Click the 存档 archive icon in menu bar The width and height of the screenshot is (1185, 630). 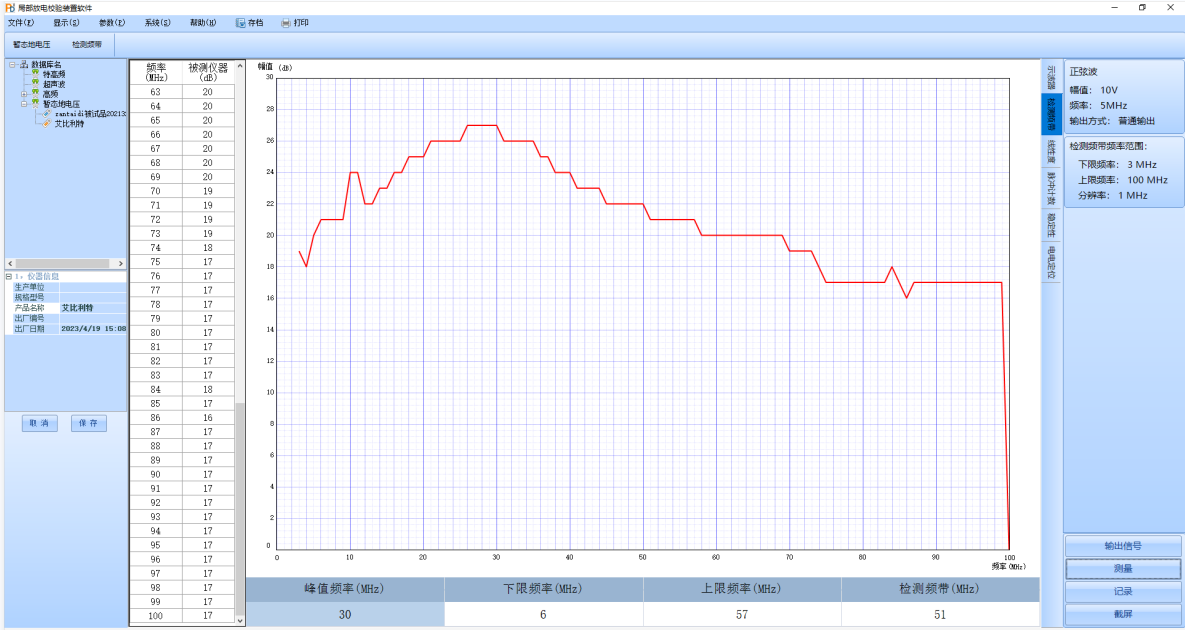(x=241, y=22)
